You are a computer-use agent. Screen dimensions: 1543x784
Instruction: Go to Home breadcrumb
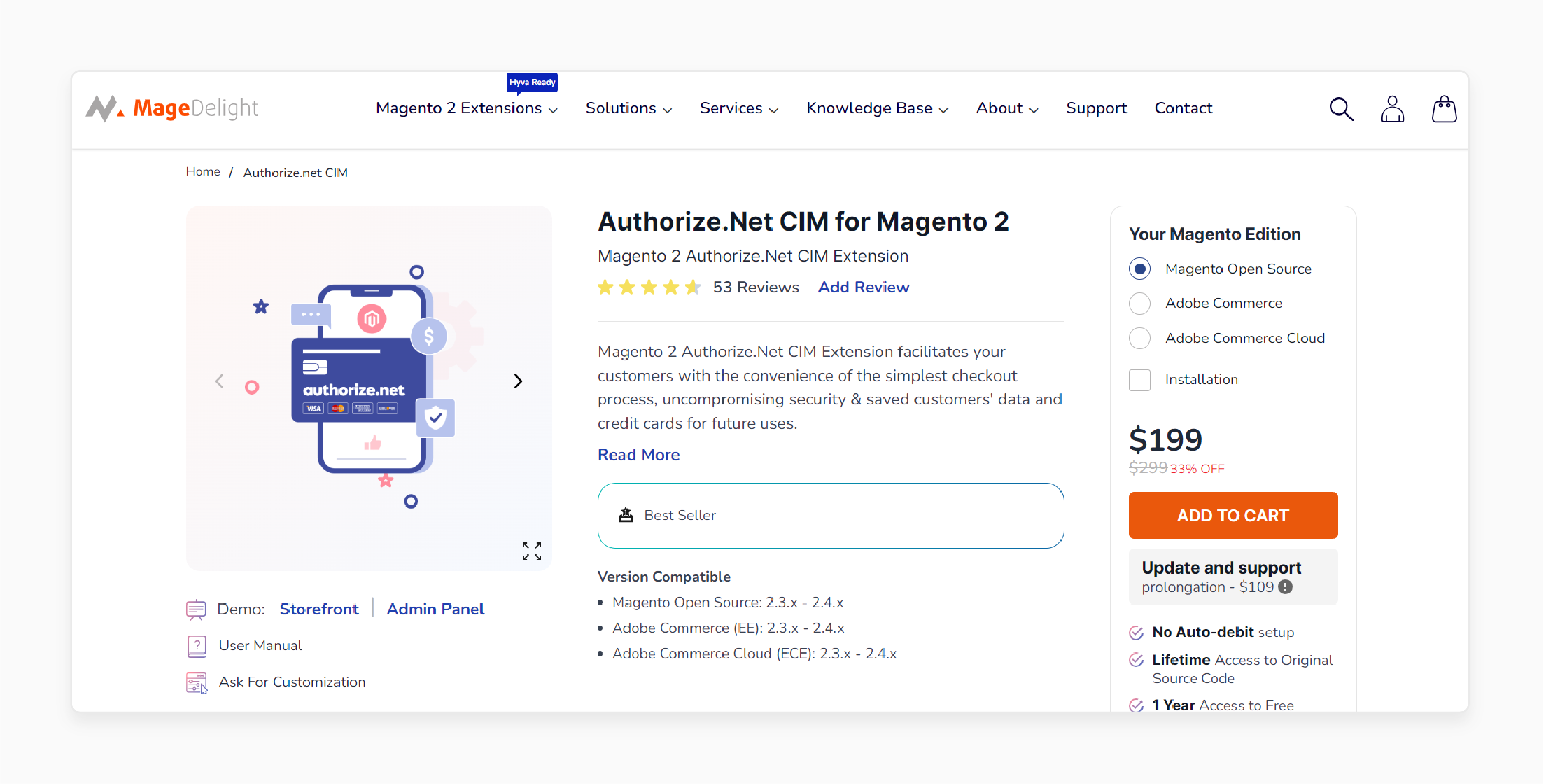(203, 172)
